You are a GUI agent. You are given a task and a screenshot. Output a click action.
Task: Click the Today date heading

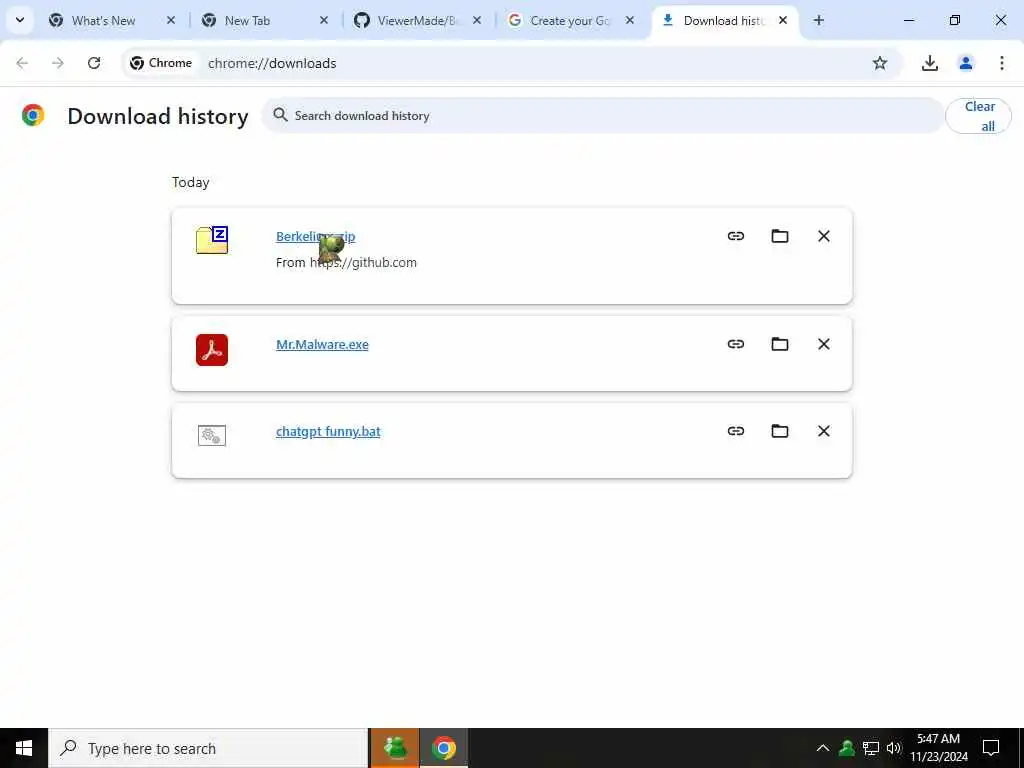(191, 182)
